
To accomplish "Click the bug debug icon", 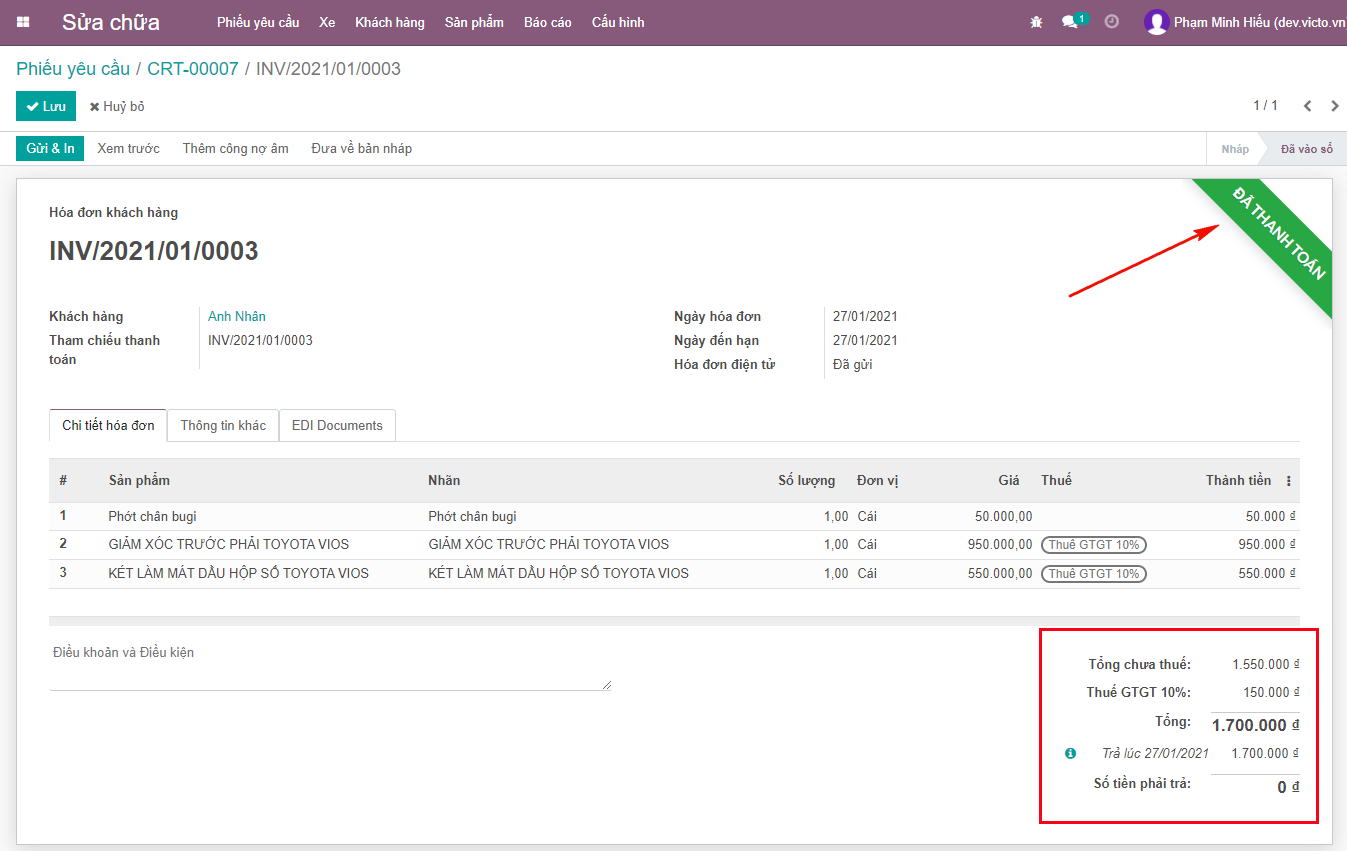I will point(1036,22).
